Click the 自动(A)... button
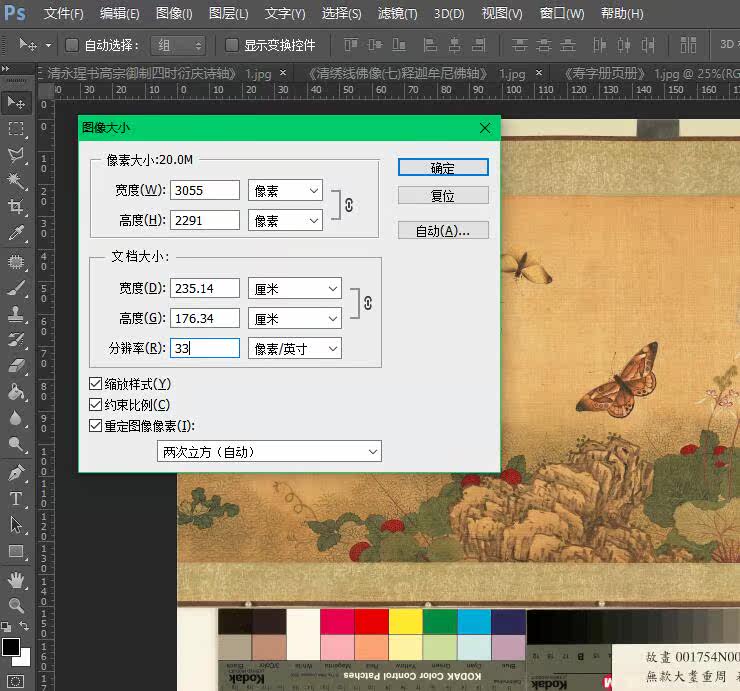 click(443, 230)
